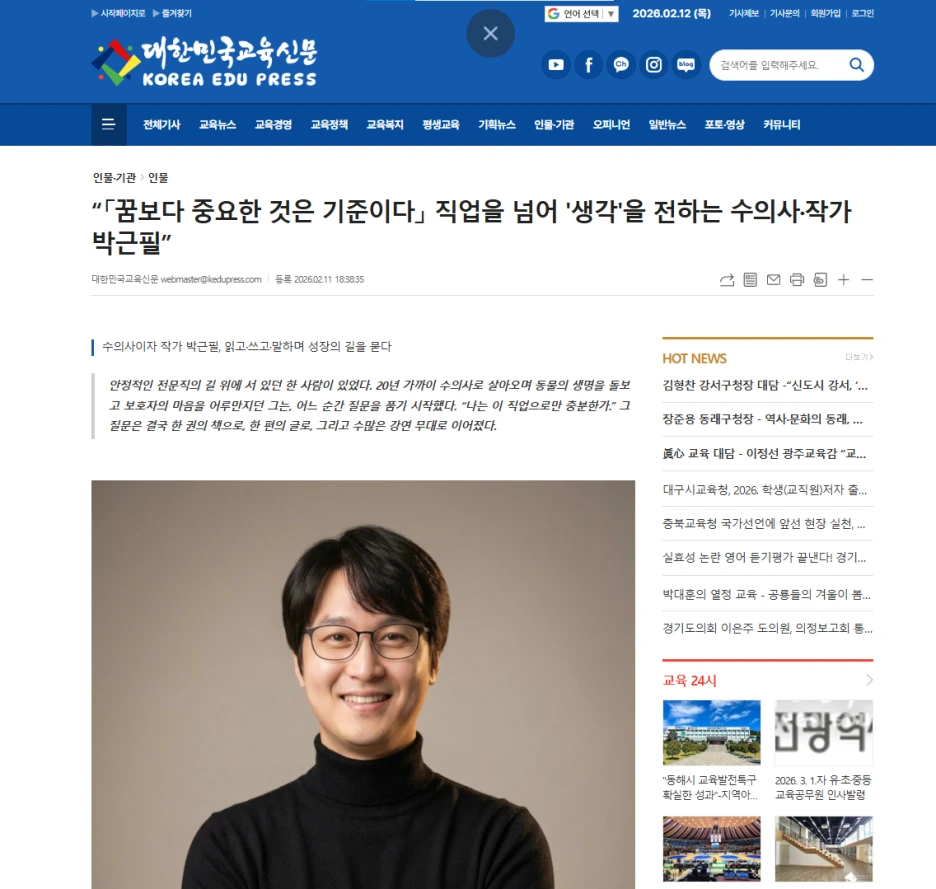Expand the 교육 24시 section arrow
This screenshot has width=936, height=889.
[869, 680]
